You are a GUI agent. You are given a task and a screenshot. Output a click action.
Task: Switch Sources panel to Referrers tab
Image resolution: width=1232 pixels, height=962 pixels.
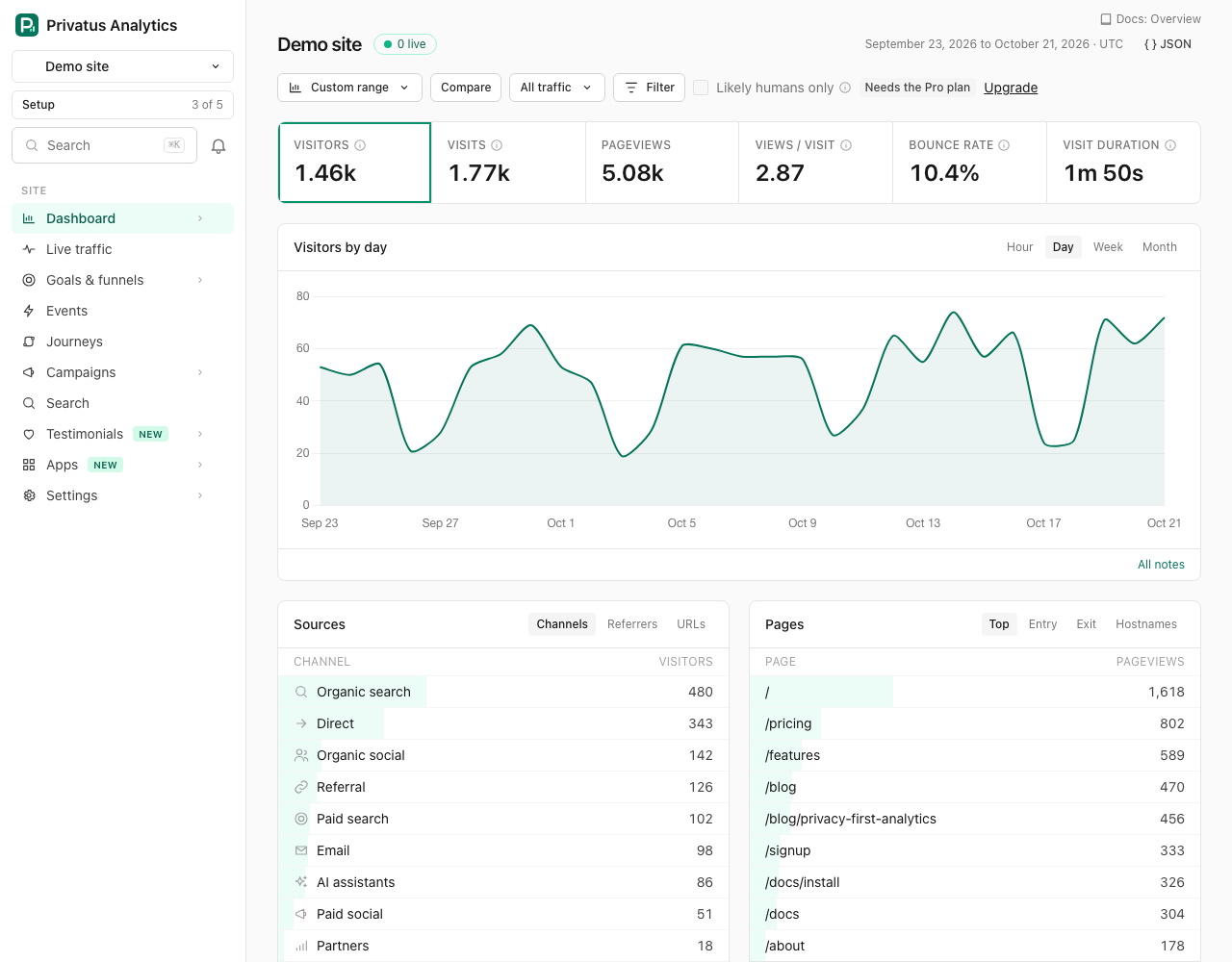pos(632,624)
